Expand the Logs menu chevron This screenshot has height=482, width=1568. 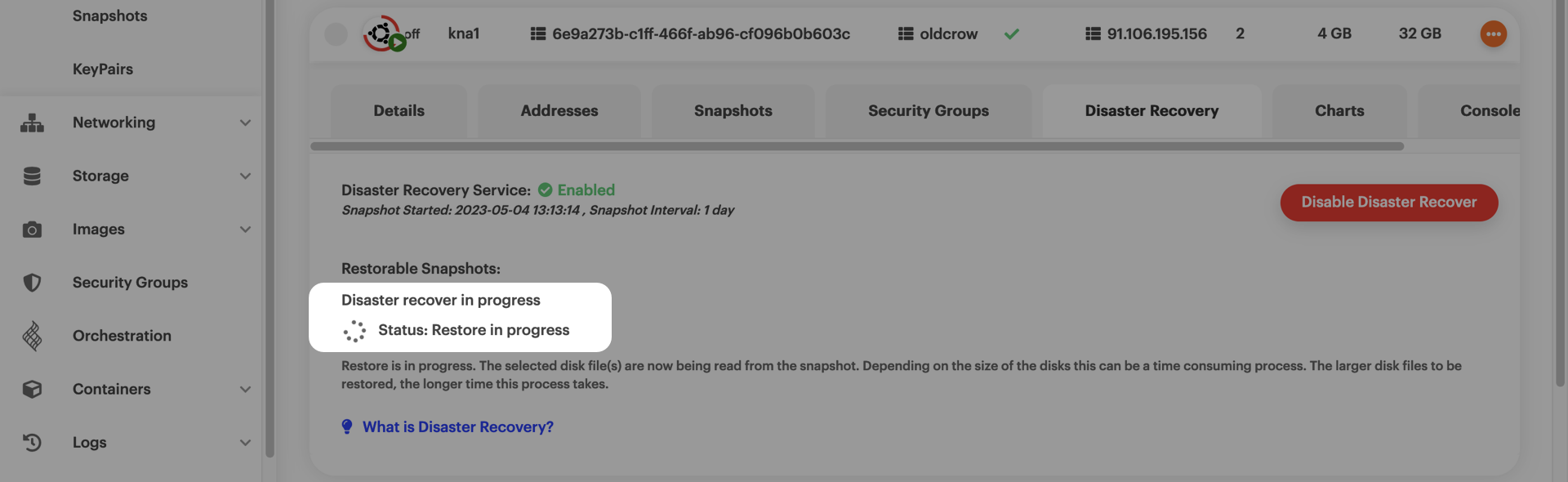(x=245, y=442)
